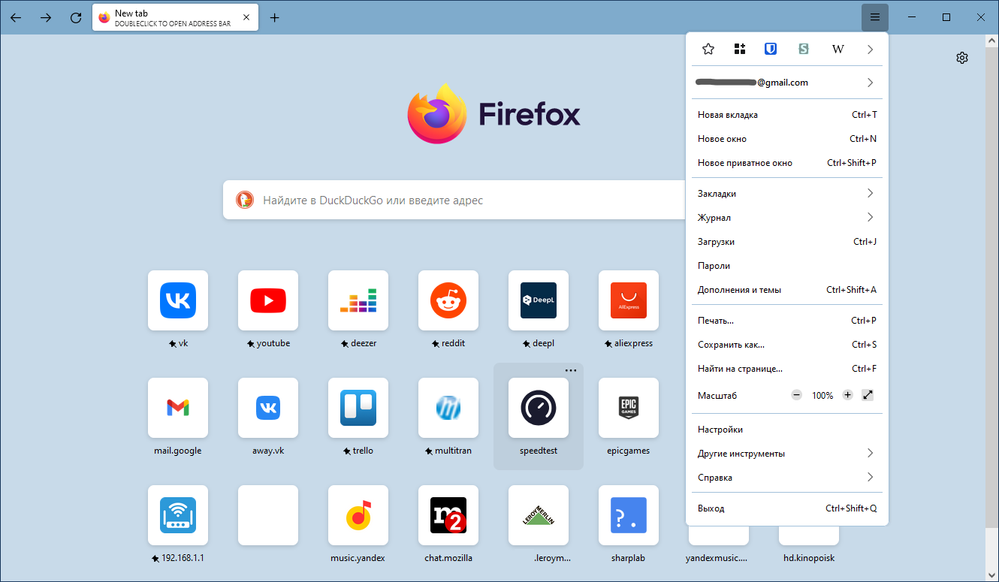Viewport: 999px width, 582px height.
Task: Enter full screen with the arrows icon
Action: pyautogui.click(x=868, y=395)
